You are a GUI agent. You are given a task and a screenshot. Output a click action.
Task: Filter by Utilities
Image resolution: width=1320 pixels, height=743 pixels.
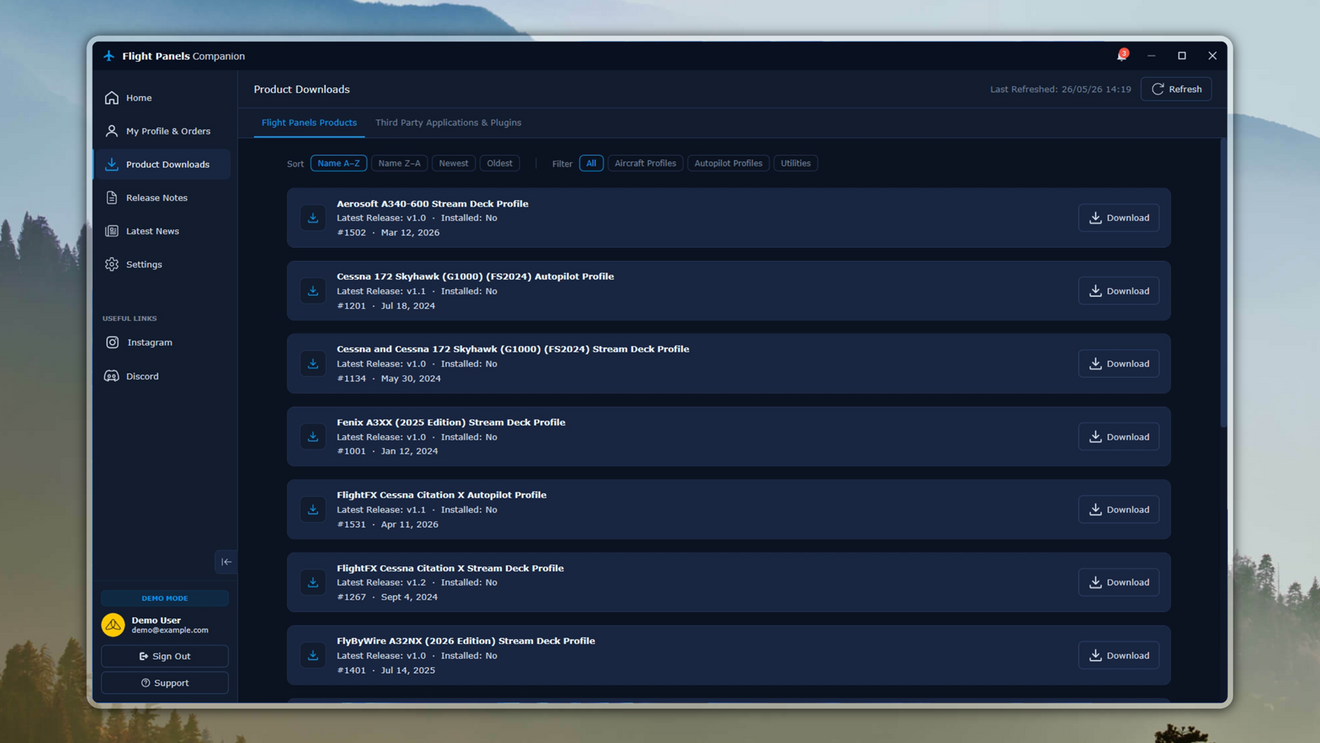tap(796, 163)
